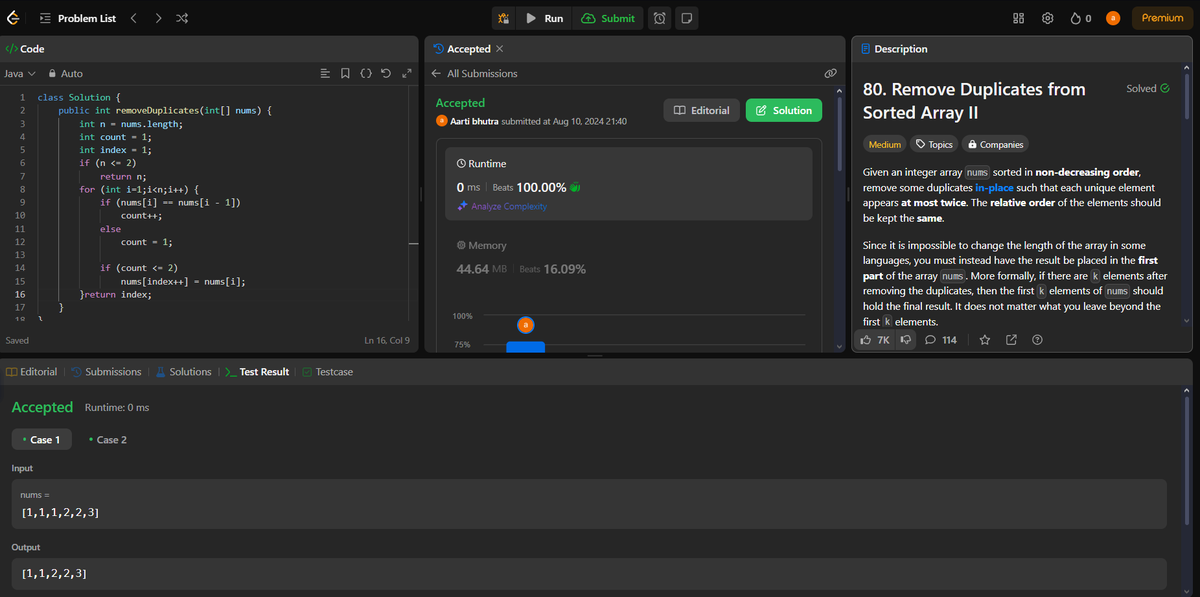The image size is (1200, 597).
Task: Switch to the Submissions tab
Action: point(106,371)
